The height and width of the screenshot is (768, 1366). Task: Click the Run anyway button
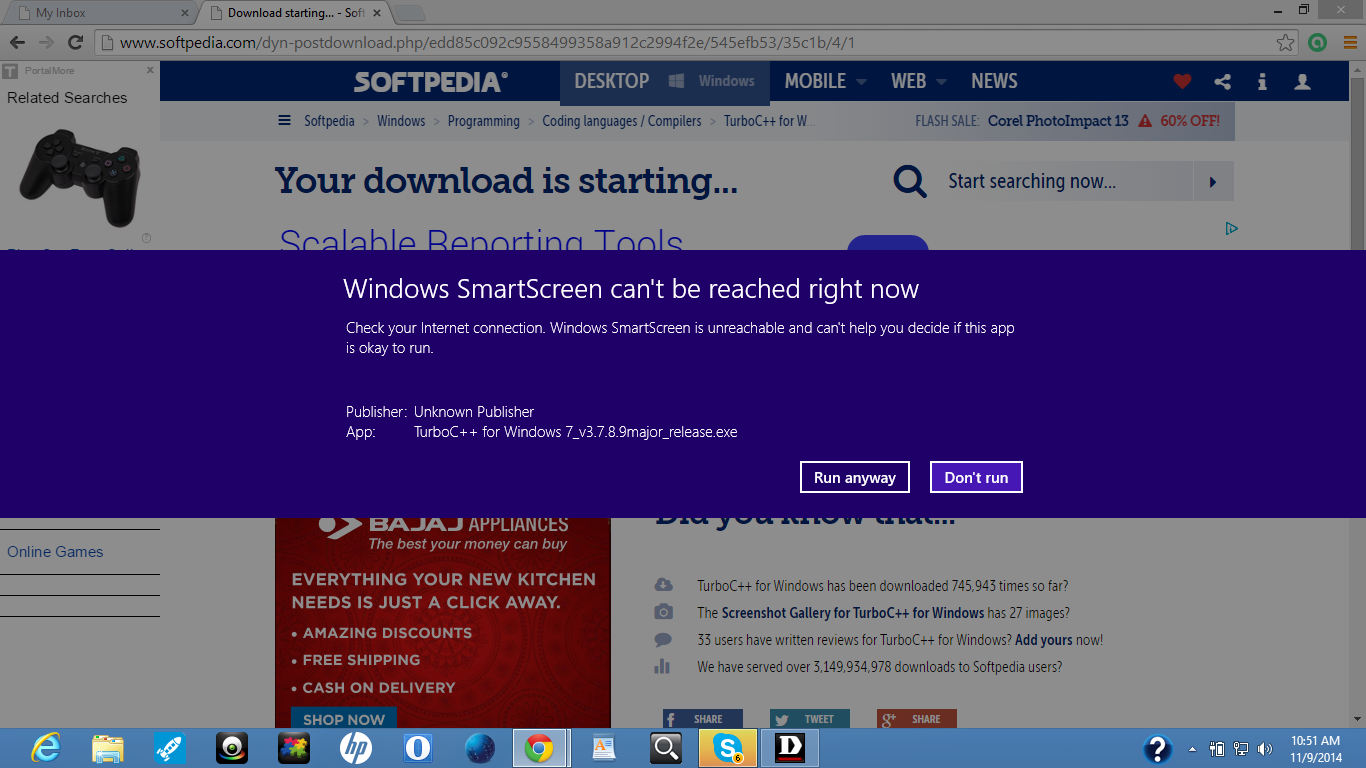coord(854,477)
